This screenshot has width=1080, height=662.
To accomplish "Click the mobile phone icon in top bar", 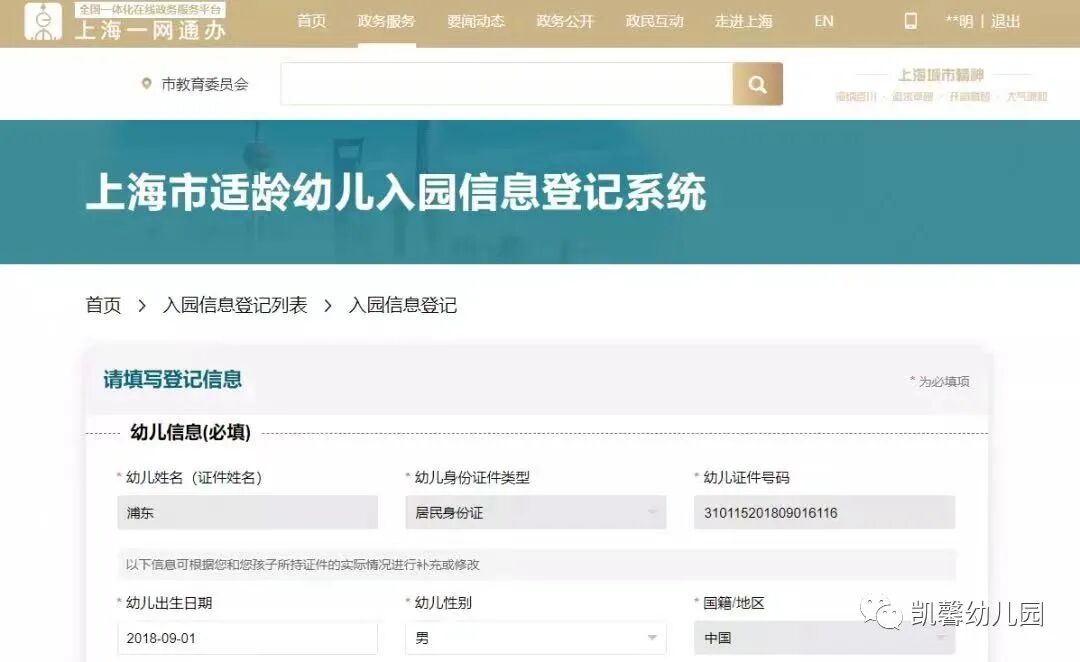I will [911, 20].
